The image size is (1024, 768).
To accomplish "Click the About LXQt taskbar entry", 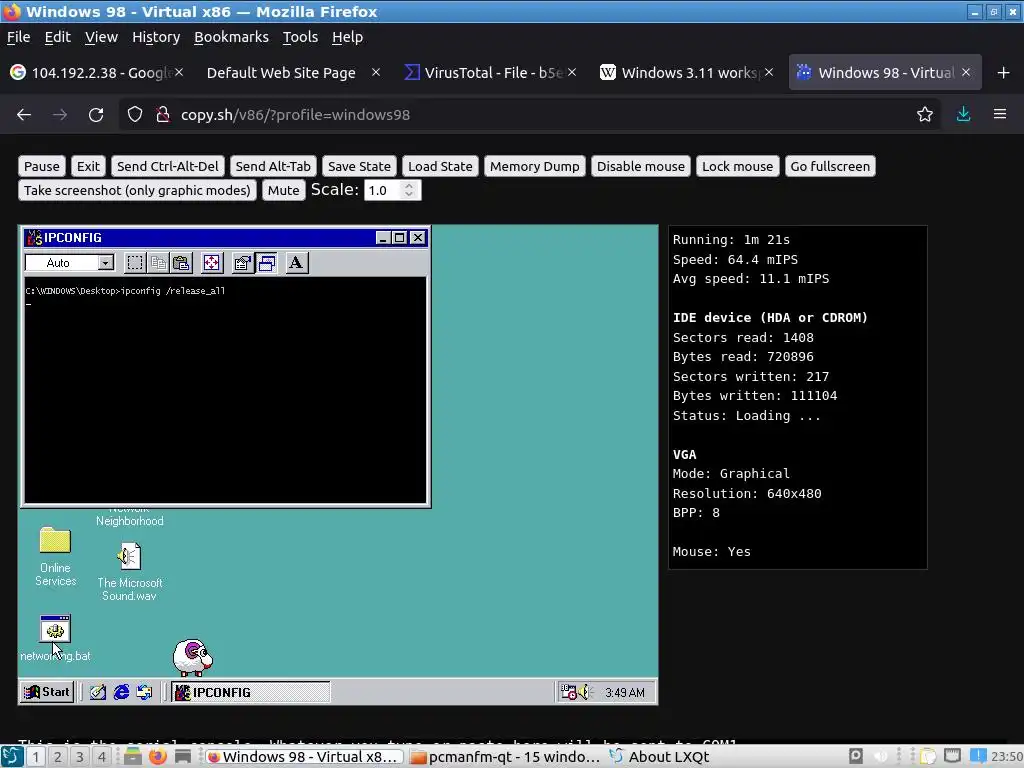I will pos(660,757).
